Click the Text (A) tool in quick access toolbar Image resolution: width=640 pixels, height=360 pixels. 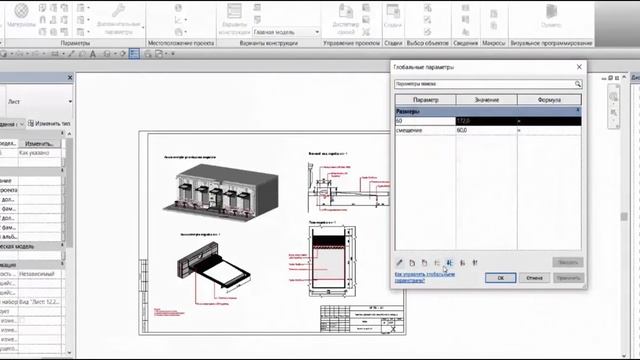pos(93,54)
